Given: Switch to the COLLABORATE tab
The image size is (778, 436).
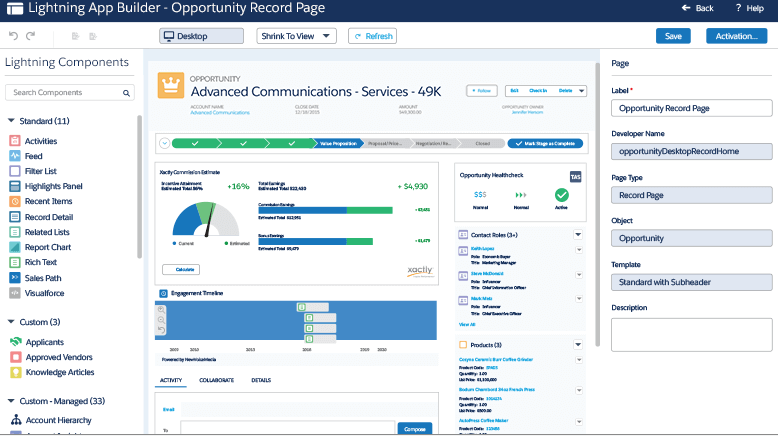Looking at the screenshot, I should coord(216,380).
